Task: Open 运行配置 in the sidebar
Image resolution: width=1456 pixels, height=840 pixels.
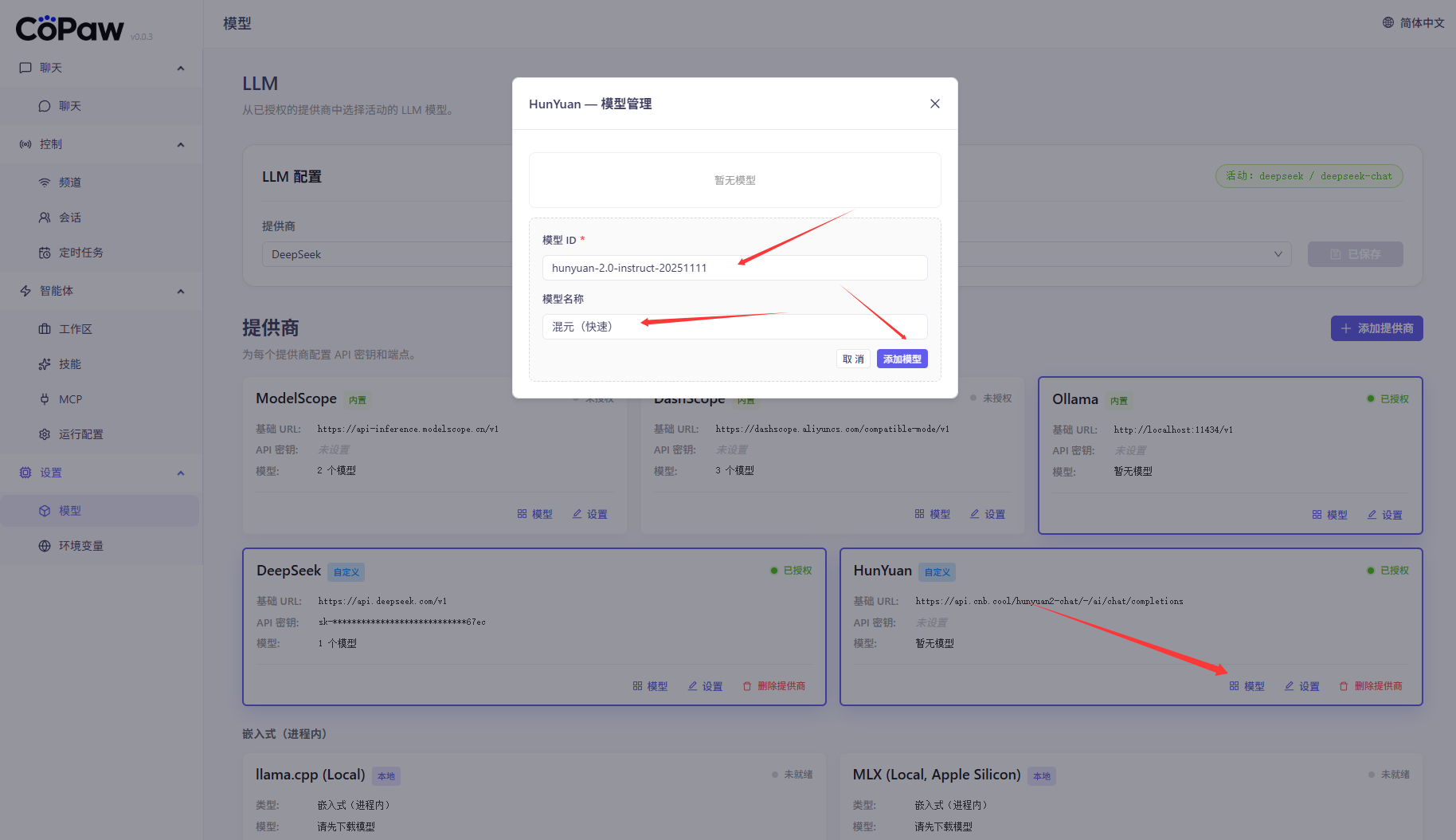Action: coord(80,434)
